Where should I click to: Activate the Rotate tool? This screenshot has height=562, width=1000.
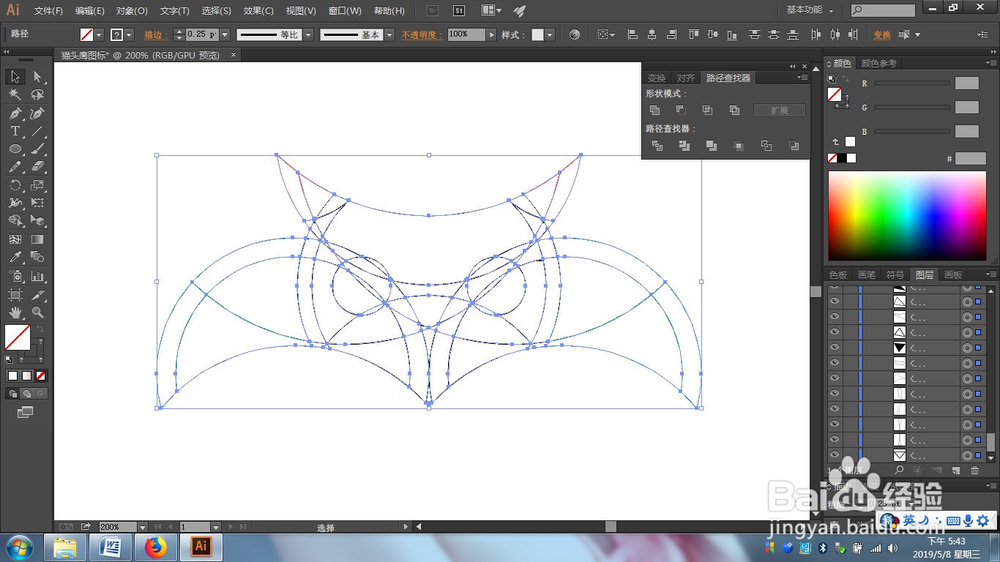[15, 185]
